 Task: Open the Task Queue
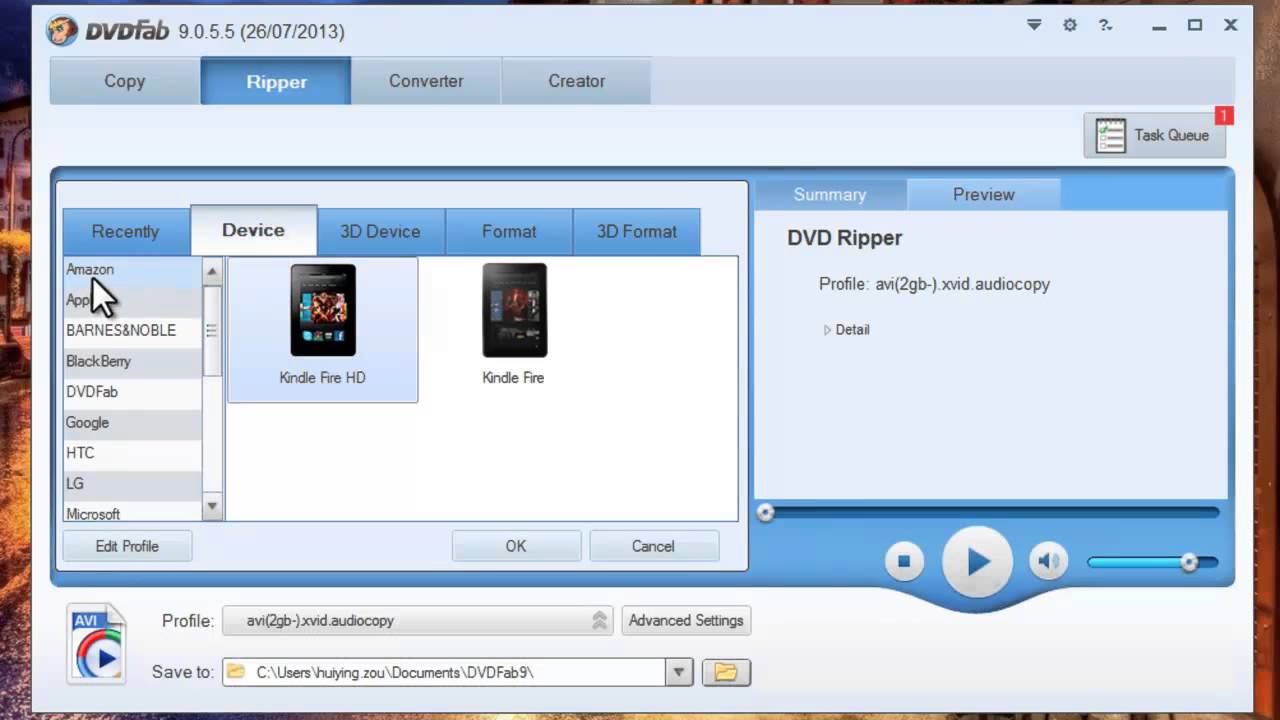click(x=1155, y=135)
